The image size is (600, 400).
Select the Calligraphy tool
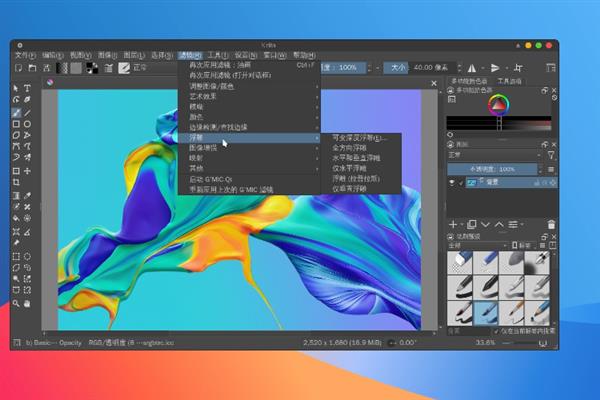tap(27, 100)
